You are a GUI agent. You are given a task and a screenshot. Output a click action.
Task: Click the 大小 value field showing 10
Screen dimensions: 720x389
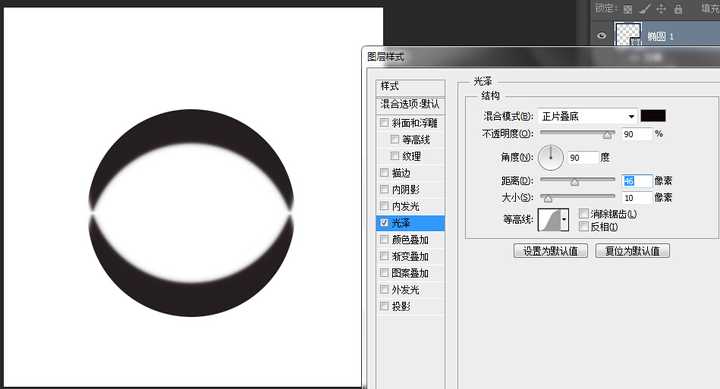tap(637, 198)
